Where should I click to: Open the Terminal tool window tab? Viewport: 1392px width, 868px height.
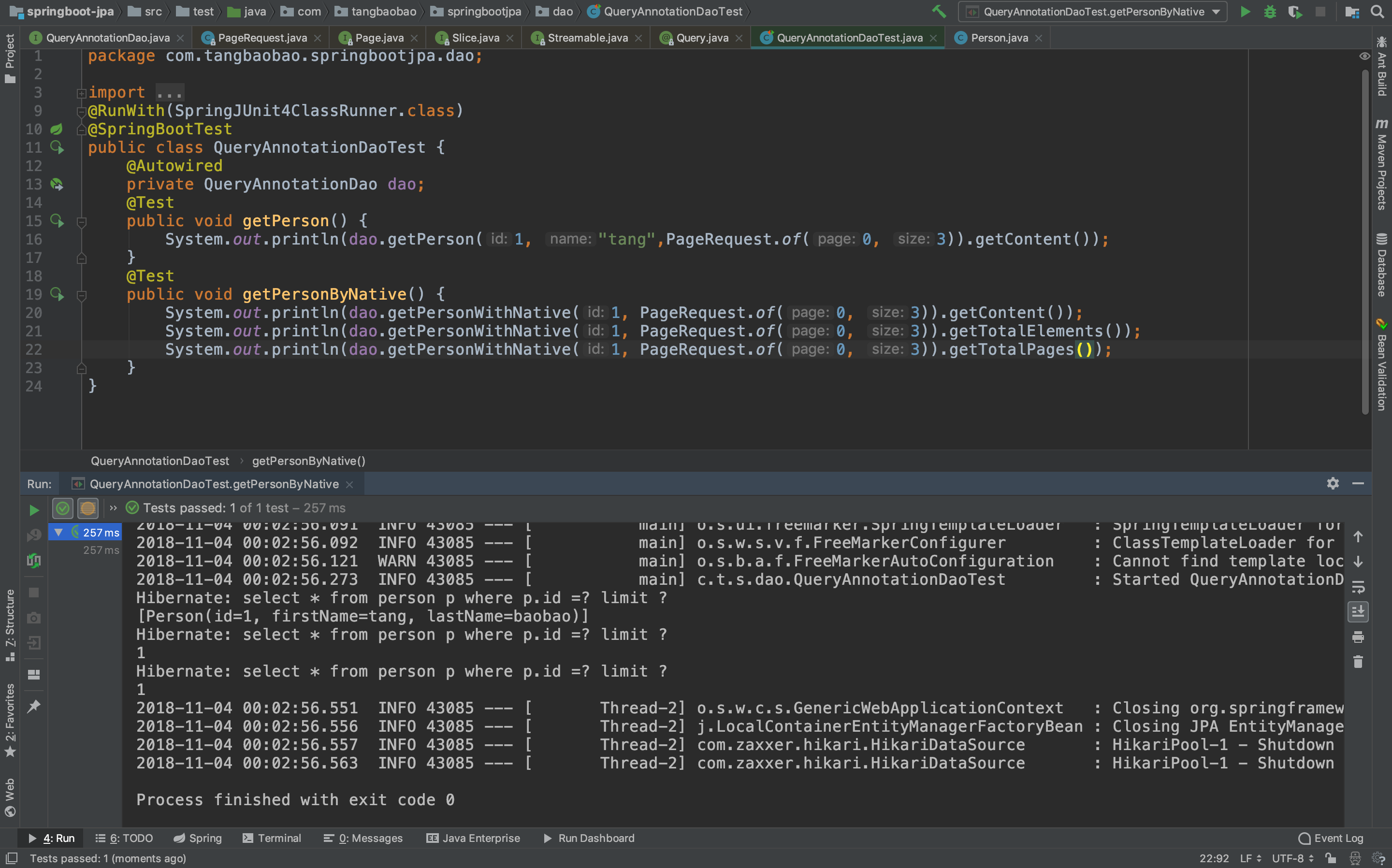click(x=272, y=838)
